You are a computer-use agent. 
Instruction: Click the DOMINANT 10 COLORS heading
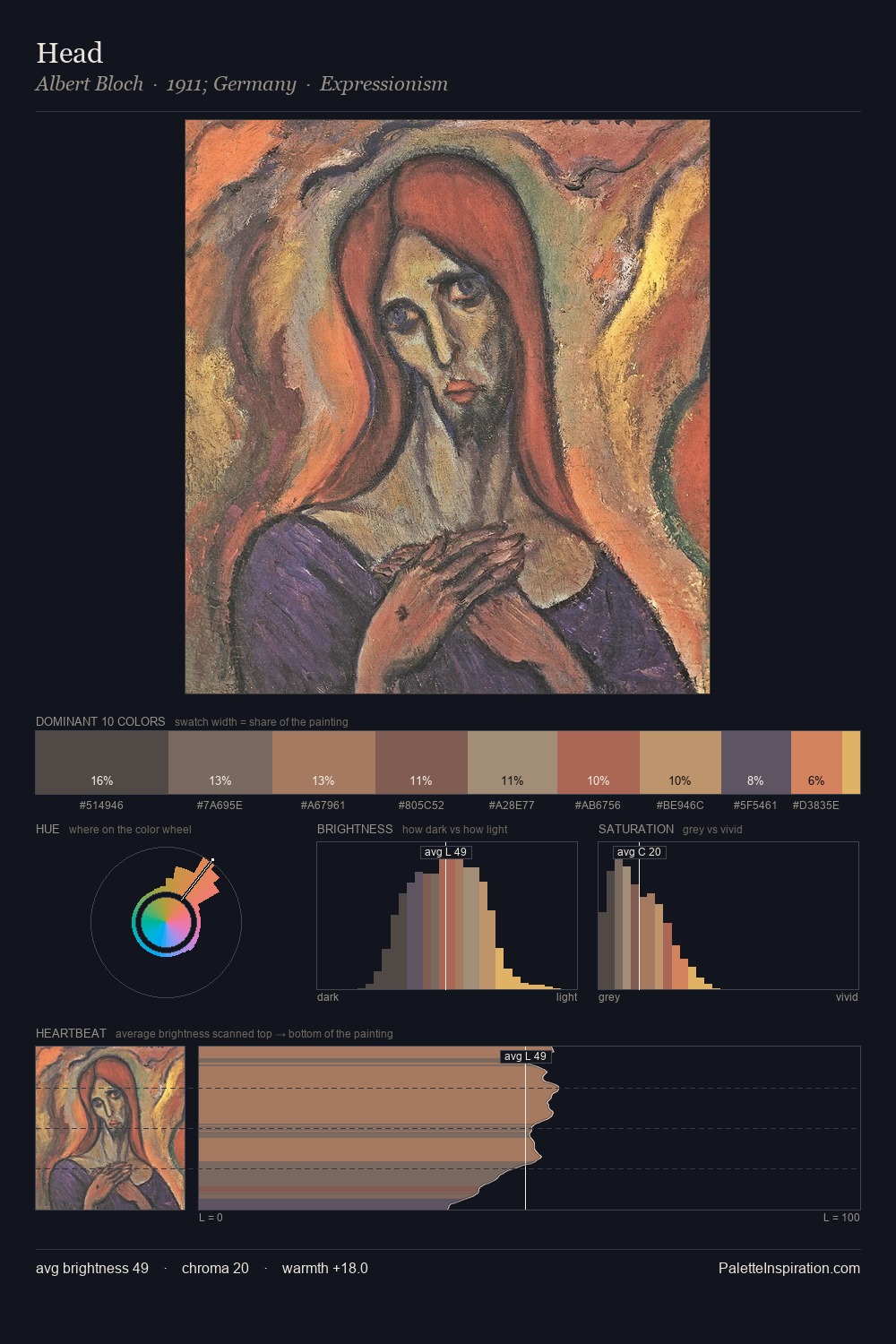pos(100,721)
